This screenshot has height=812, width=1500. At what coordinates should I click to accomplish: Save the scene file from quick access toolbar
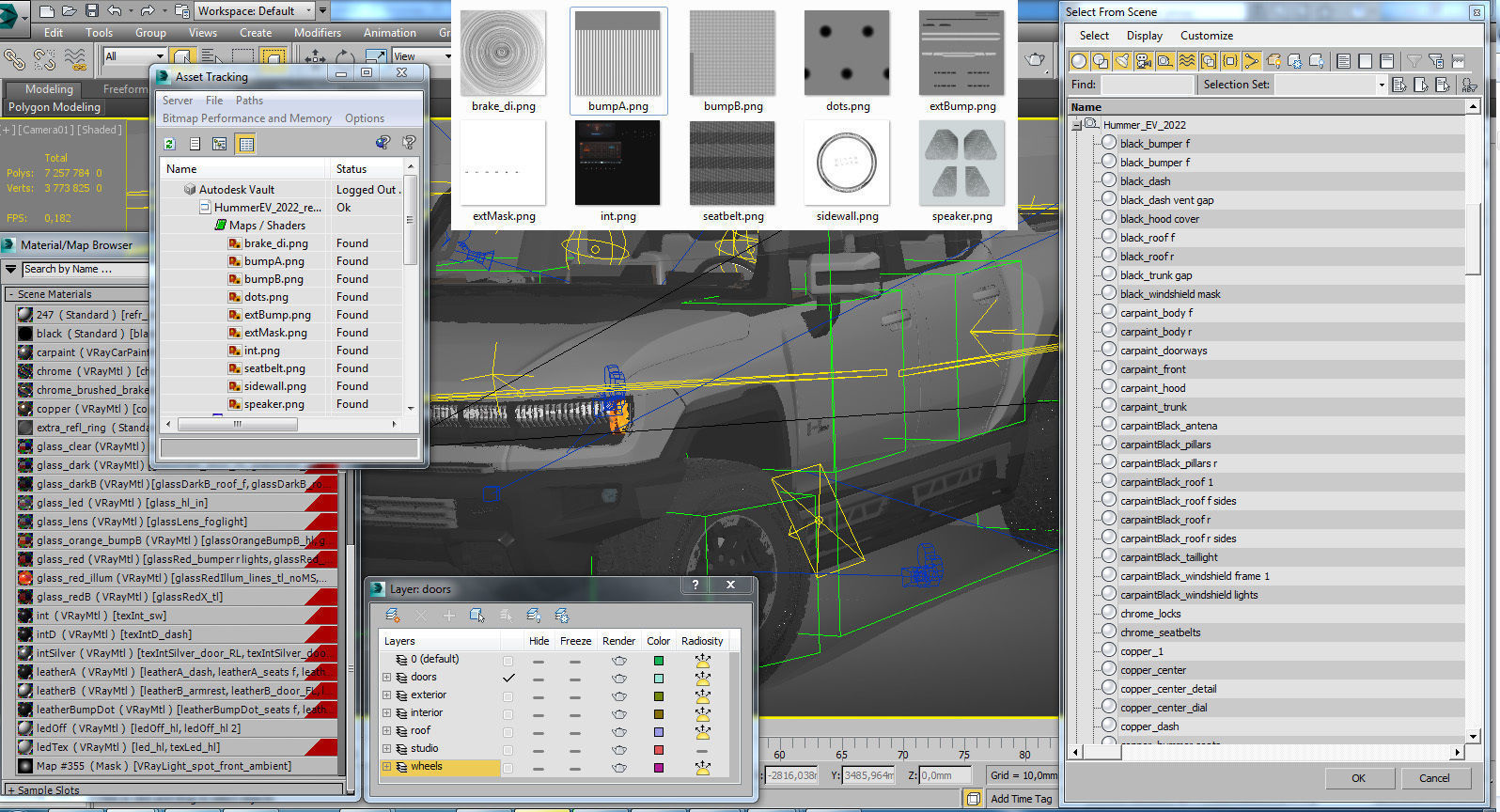coord(91,10)
